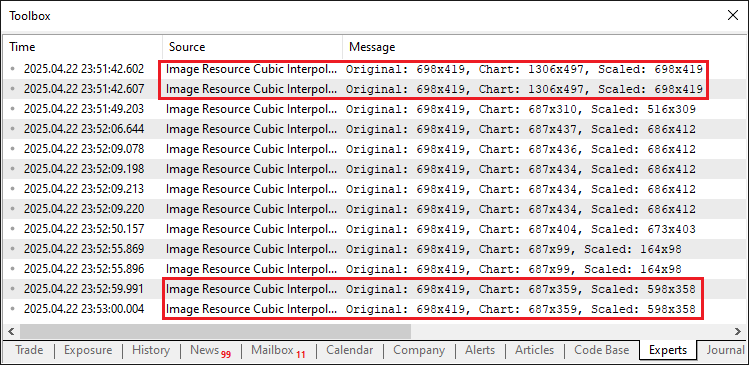Open the Alerts tab
The width and height of the screenshot is (749, 365).
click(480, 350)
